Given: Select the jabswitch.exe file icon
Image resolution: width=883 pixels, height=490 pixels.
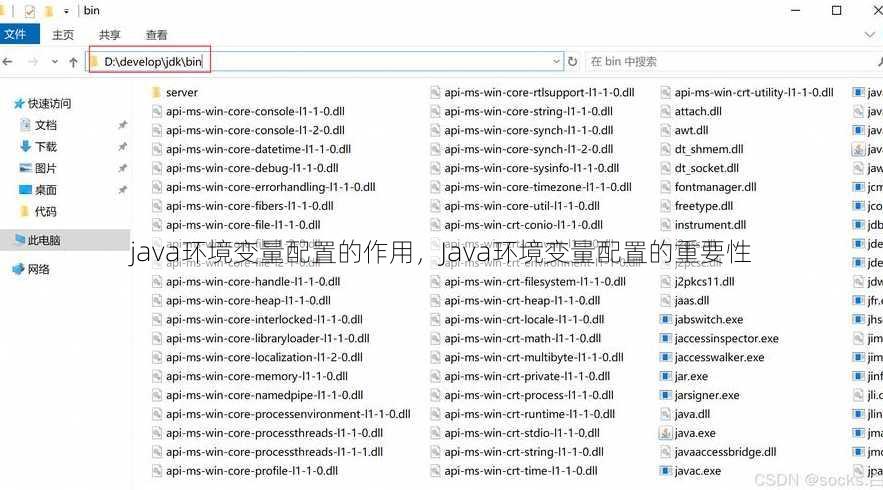Looking at the screenshot, I should point(666,319).
